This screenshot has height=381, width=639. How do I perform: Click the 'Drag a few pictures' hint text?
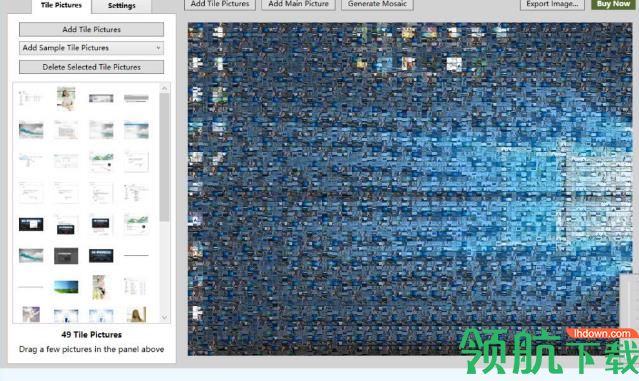(x=91, y=349)
